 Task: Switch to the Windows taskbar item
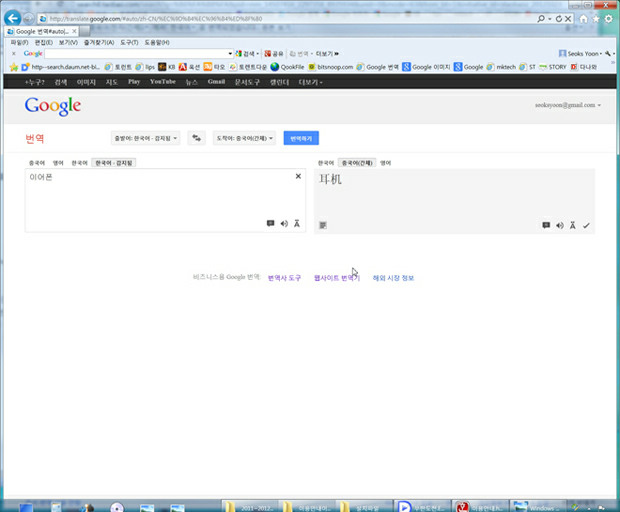click(x=539, y=507)
